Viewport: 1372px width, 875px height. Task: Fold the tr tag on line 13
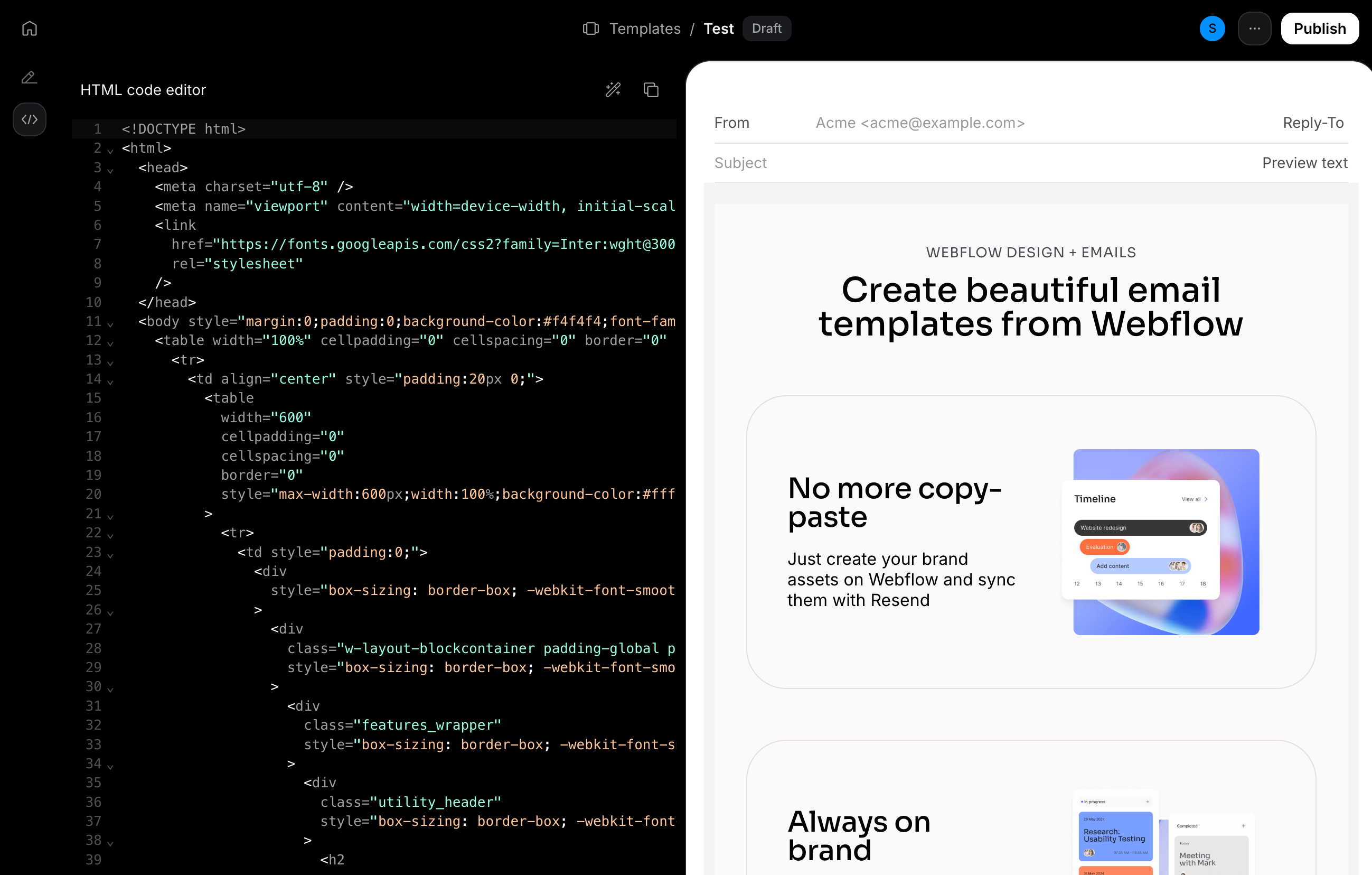(110, 362)
